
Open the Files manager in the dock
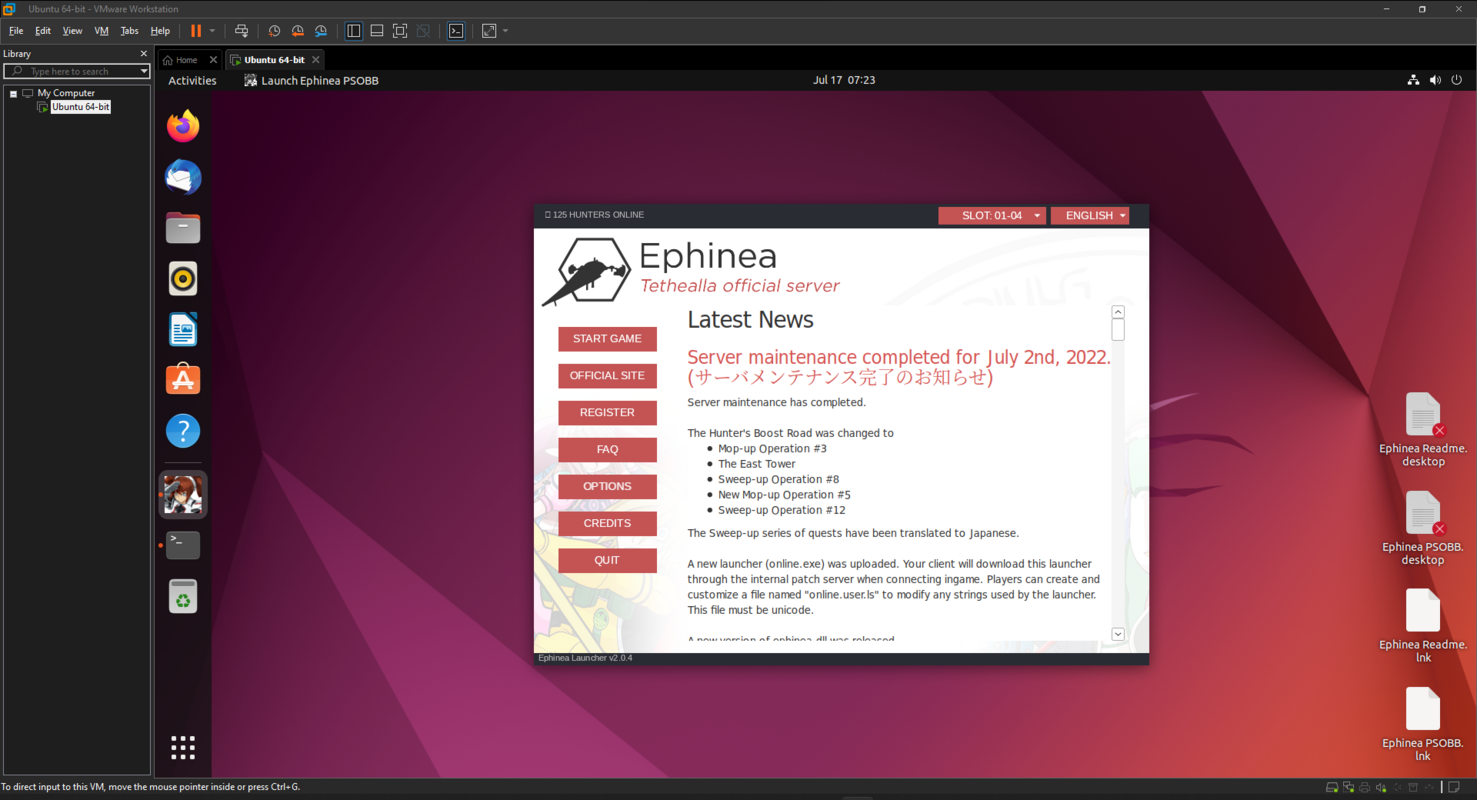coord(183,228)
